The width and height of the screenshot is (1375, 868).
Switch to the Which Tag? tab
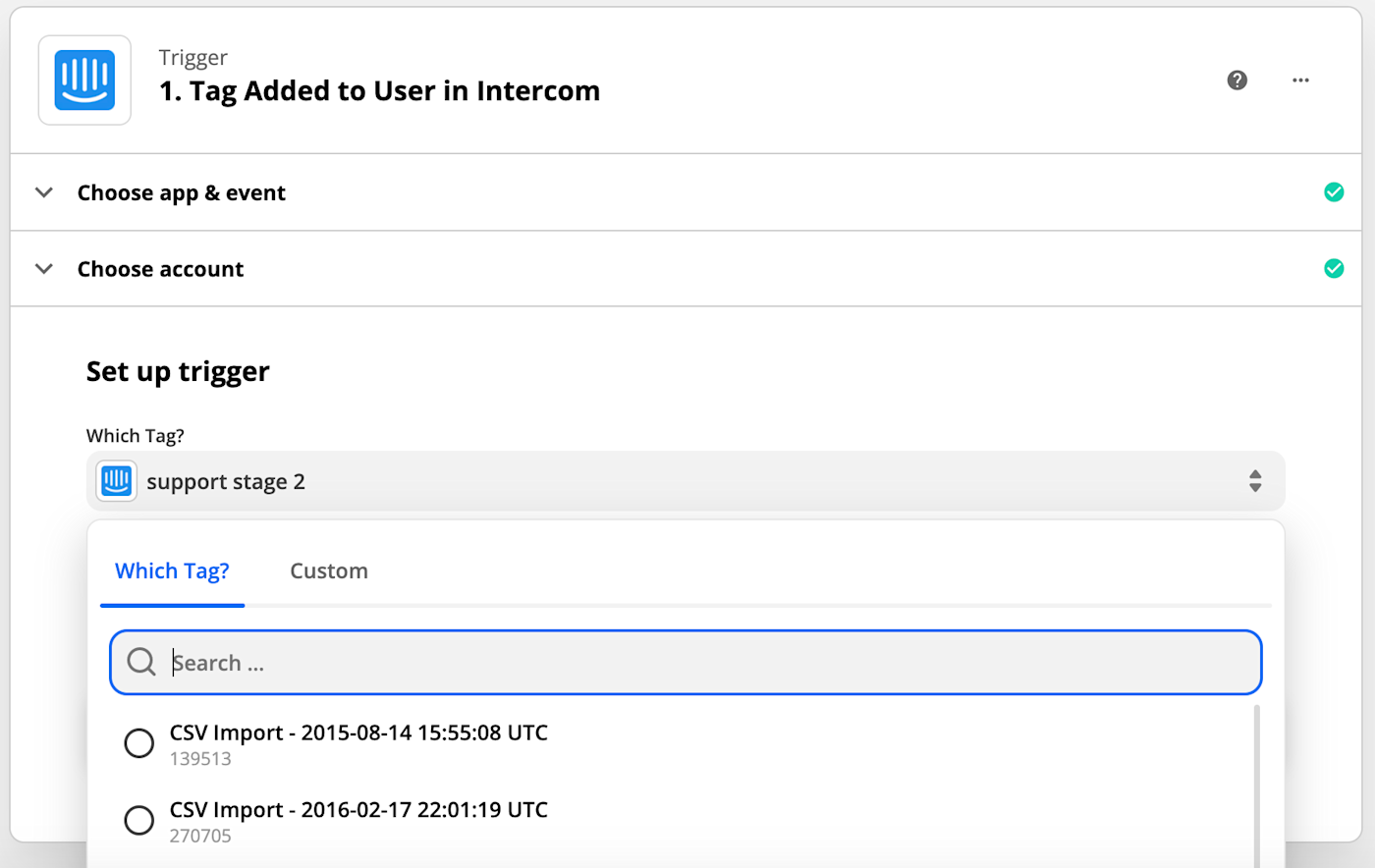pos(172,571)
